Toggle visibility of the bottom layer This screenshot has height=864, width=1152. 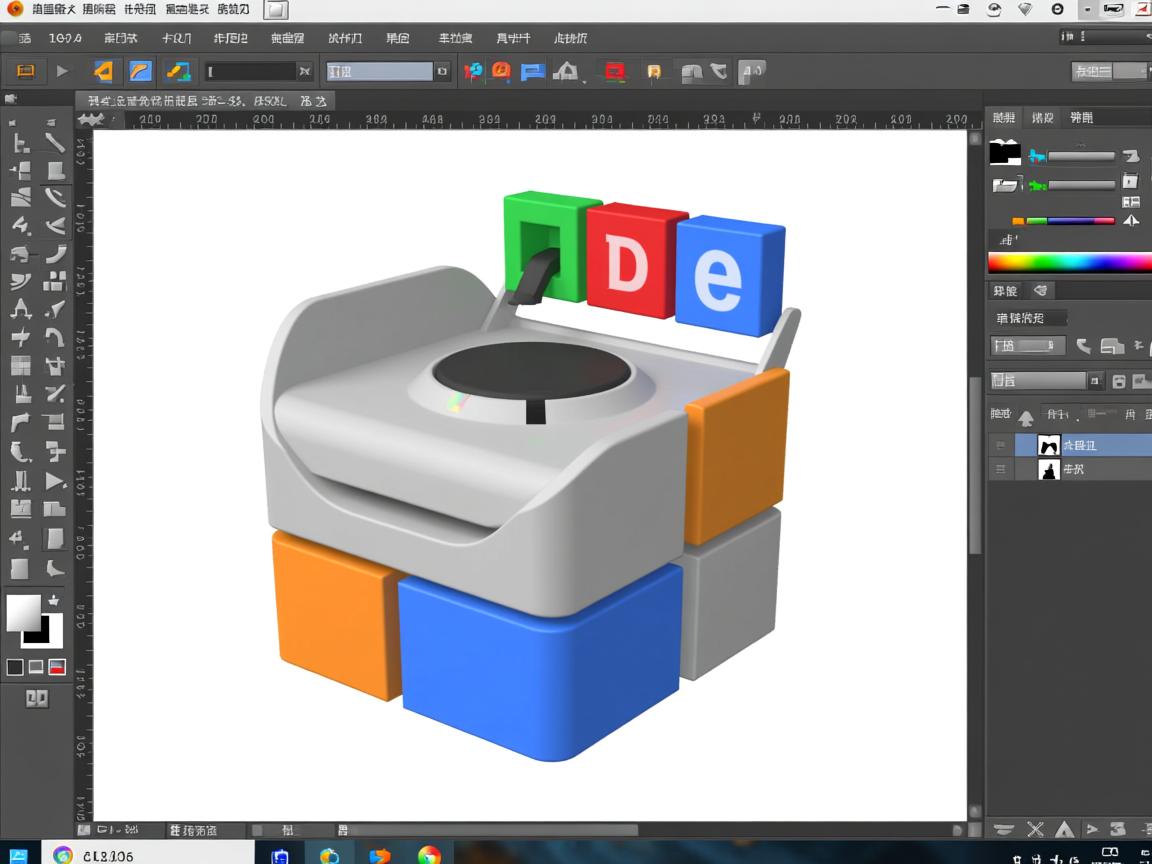[1001, 469]
